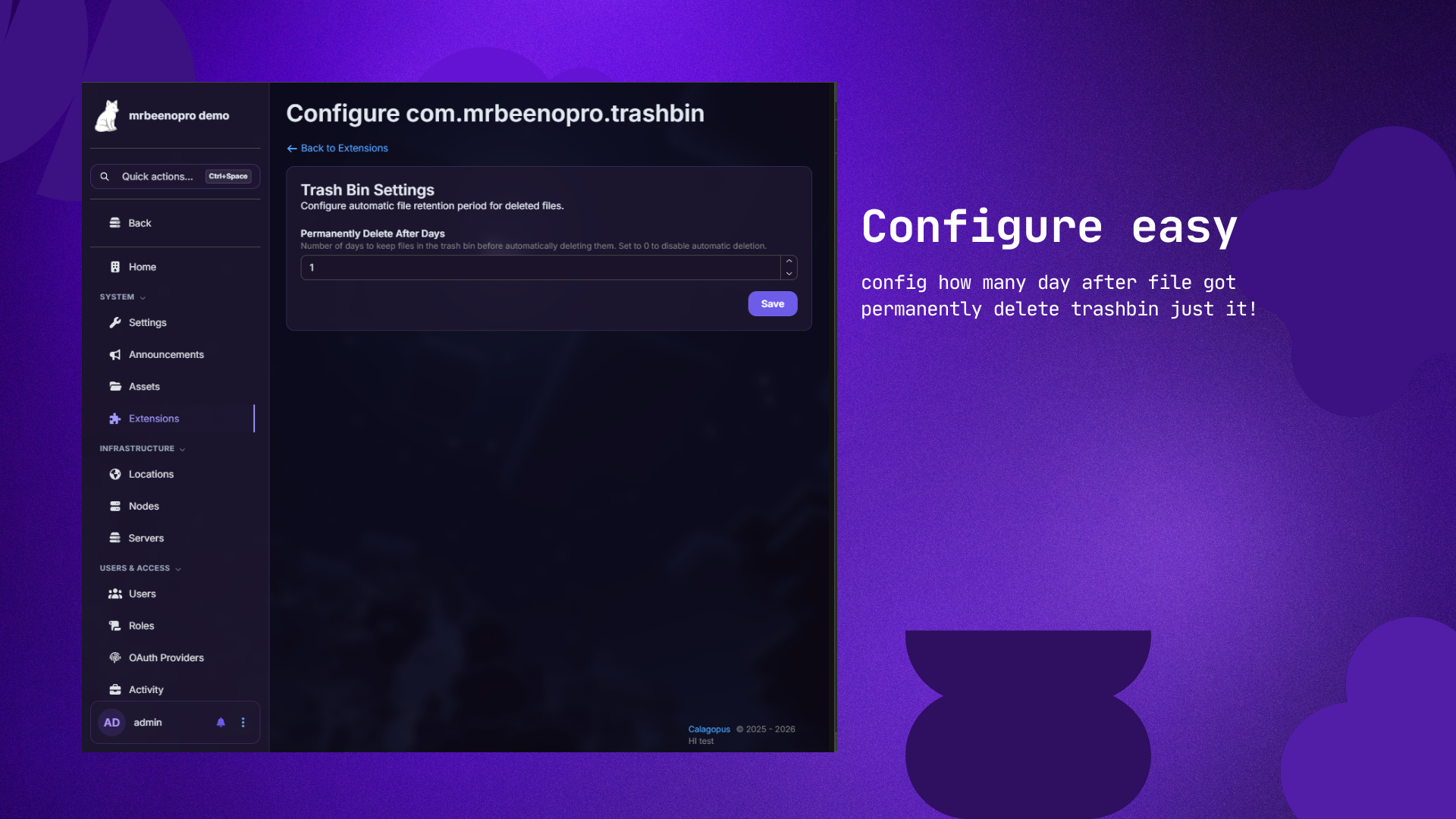The height and width of the screenshot is (819, 1456).
Task: Click 'Configure com.mrbeenopro.trashbin' page title
Action: tap(495, 114)
